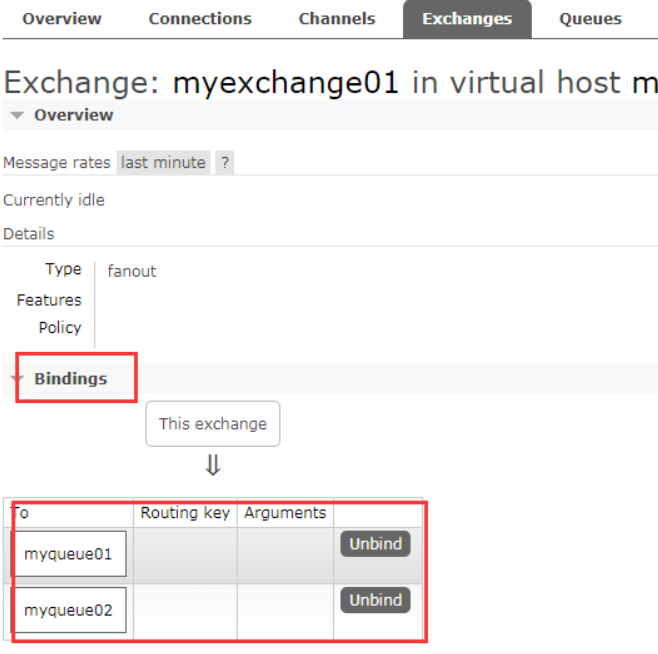Image resolution: width=658 pixels, height=654 pixels.
Task: Unbind myqueue02 from the exchange
Action: click(375, 600)
